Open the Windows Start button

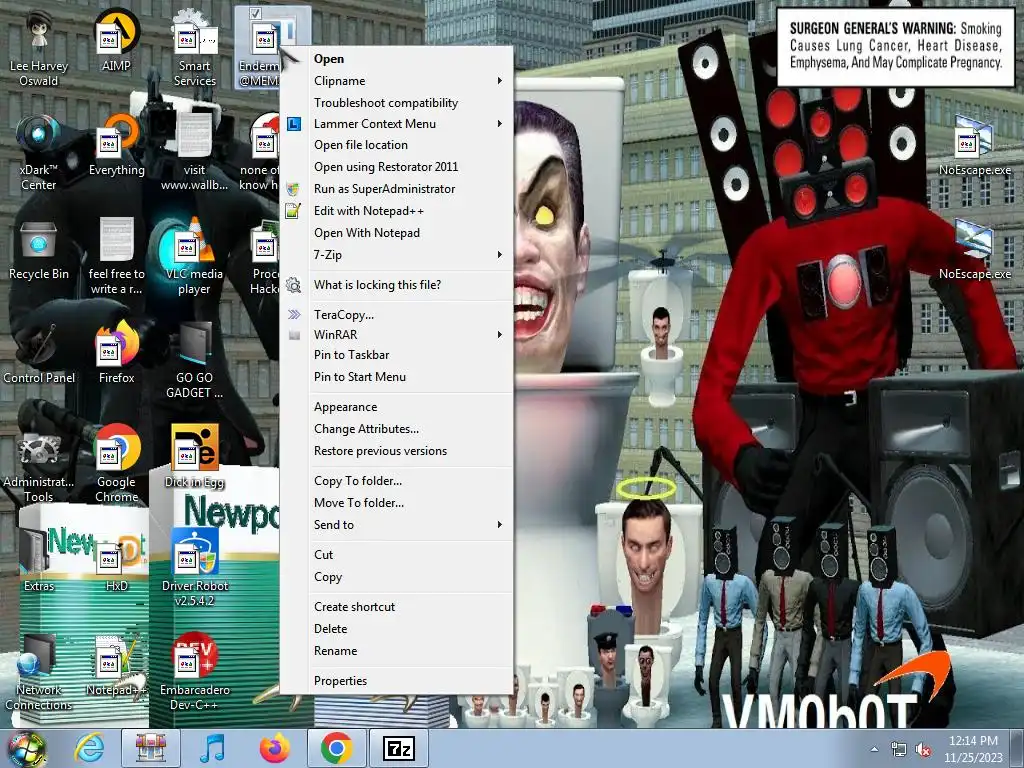[26, 748]
